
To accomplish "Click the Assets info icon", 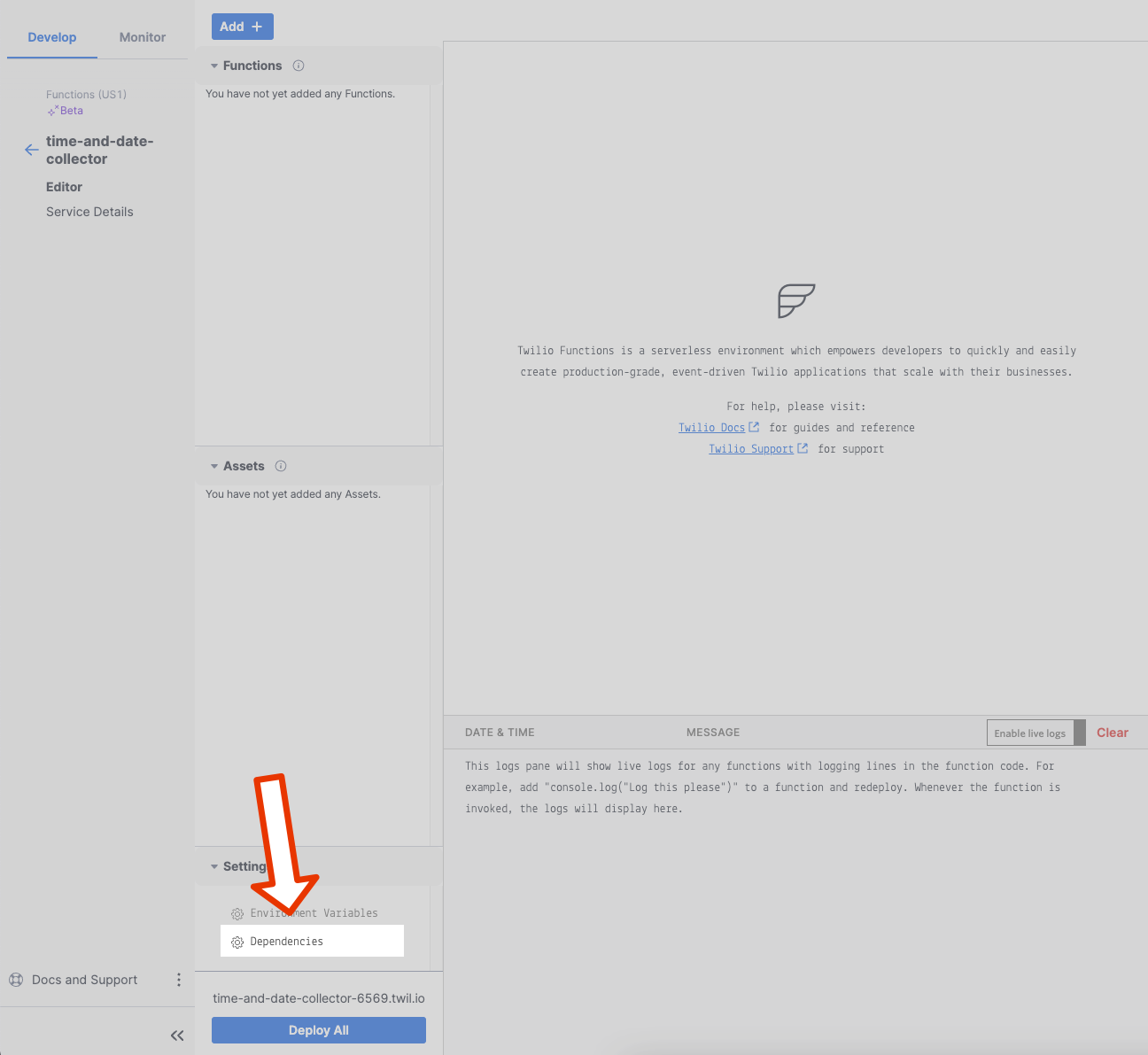I will click(281, 466).
